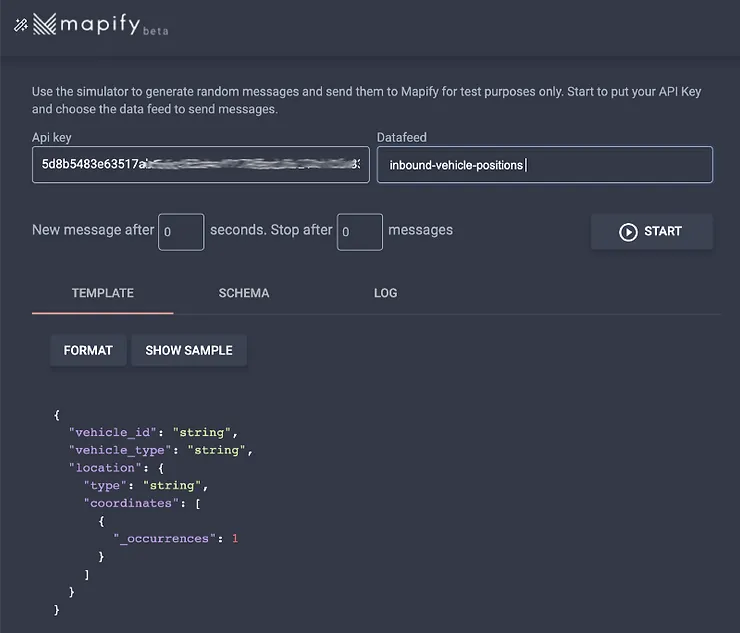This screenshot has width=740, height=633.
Task: Switch to the SCHEMA tab
Action: point(244,293)
